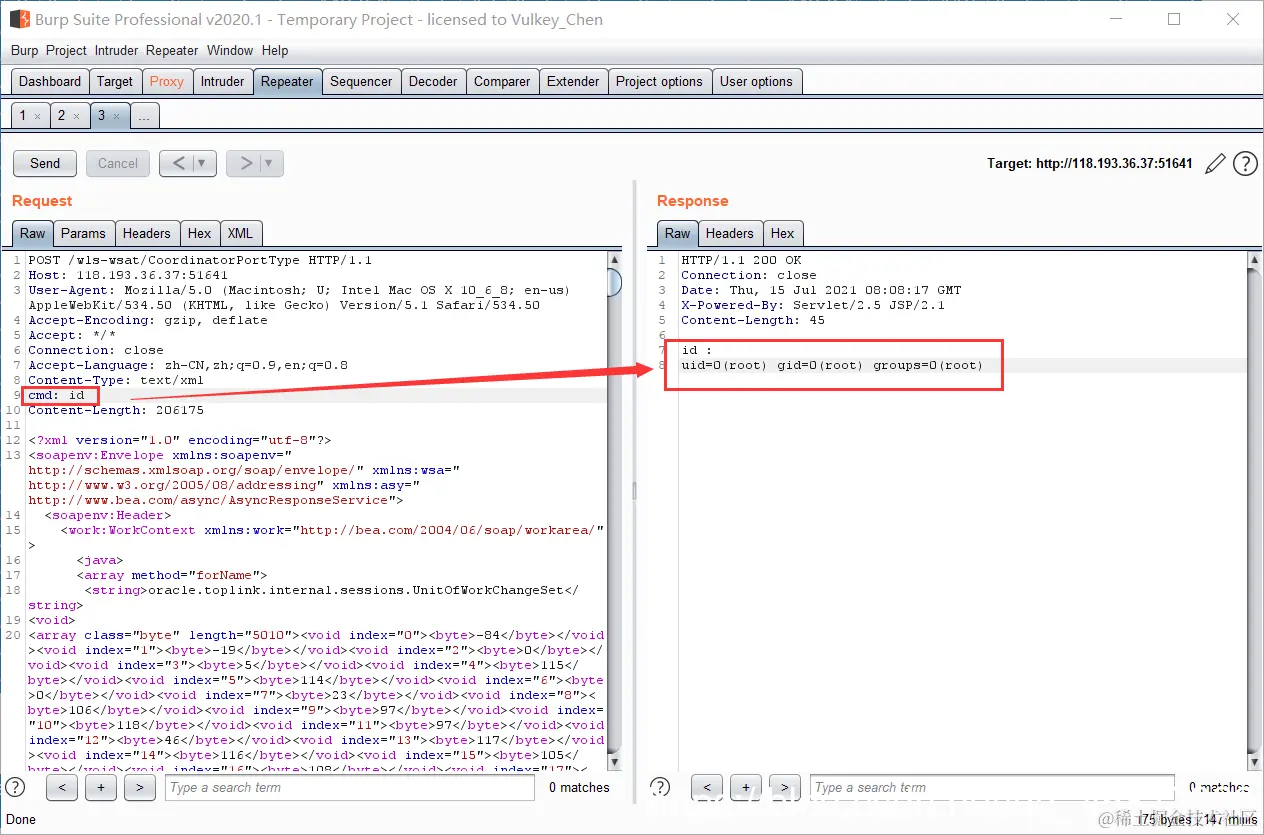Select the response Raw tab

click(678, 233)
